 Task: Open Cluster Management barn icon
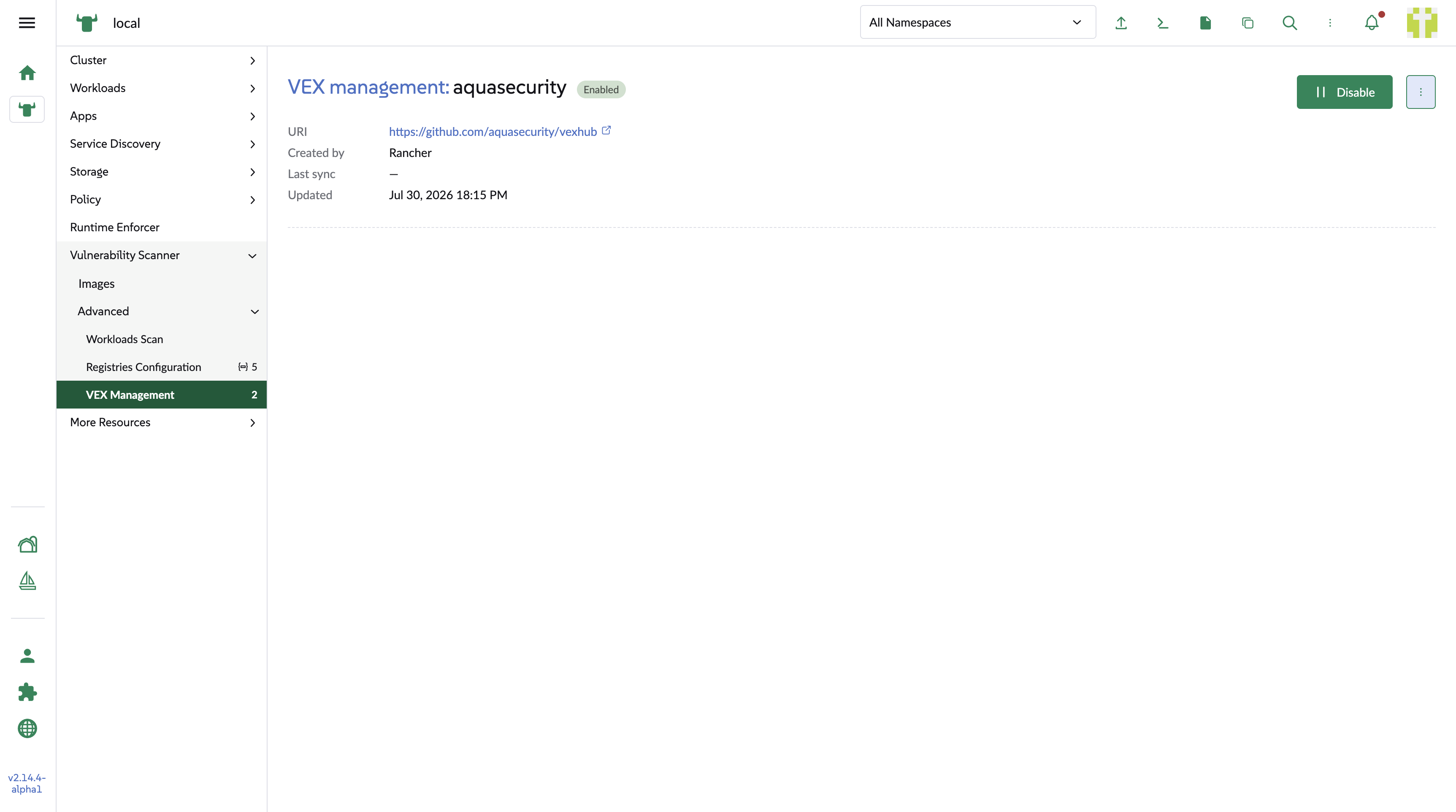point(27,544)
